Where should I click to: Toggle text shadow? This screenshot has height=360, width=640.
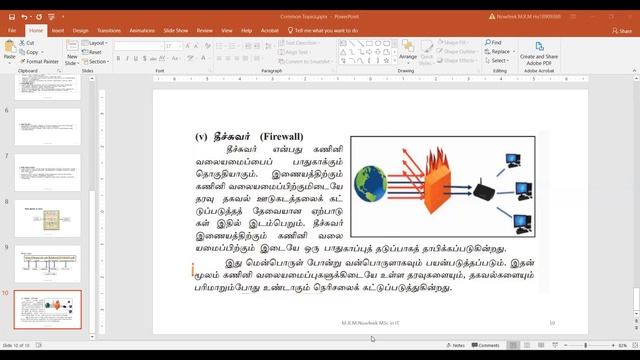[144, 59]
